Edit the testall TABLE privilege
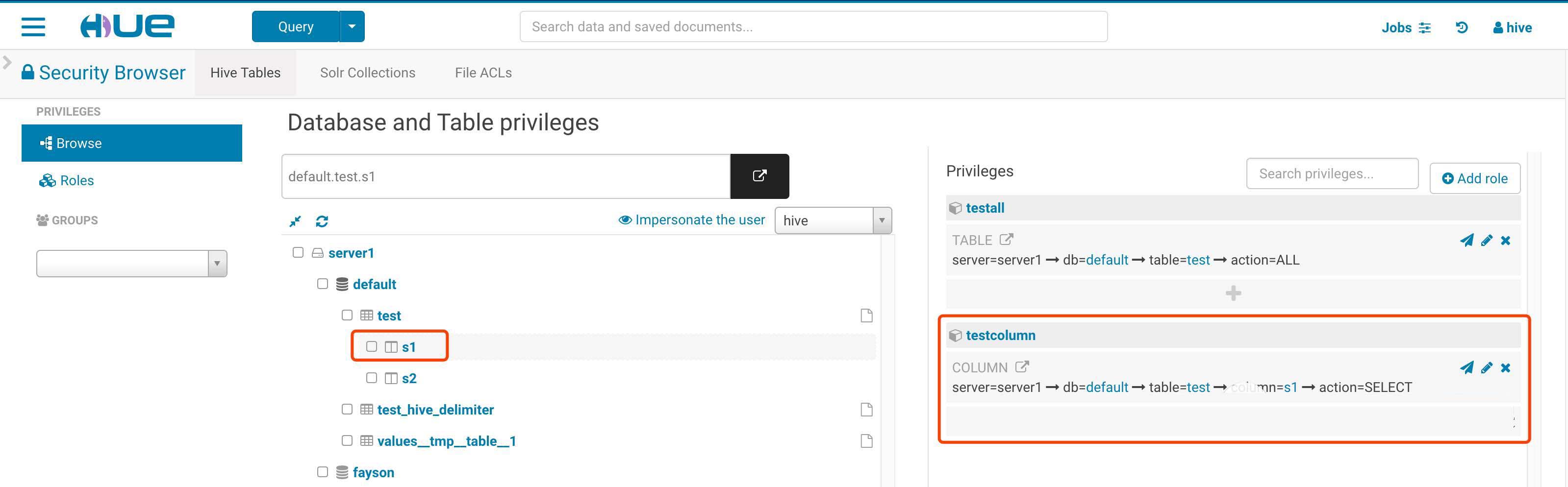 (1487, 241)
